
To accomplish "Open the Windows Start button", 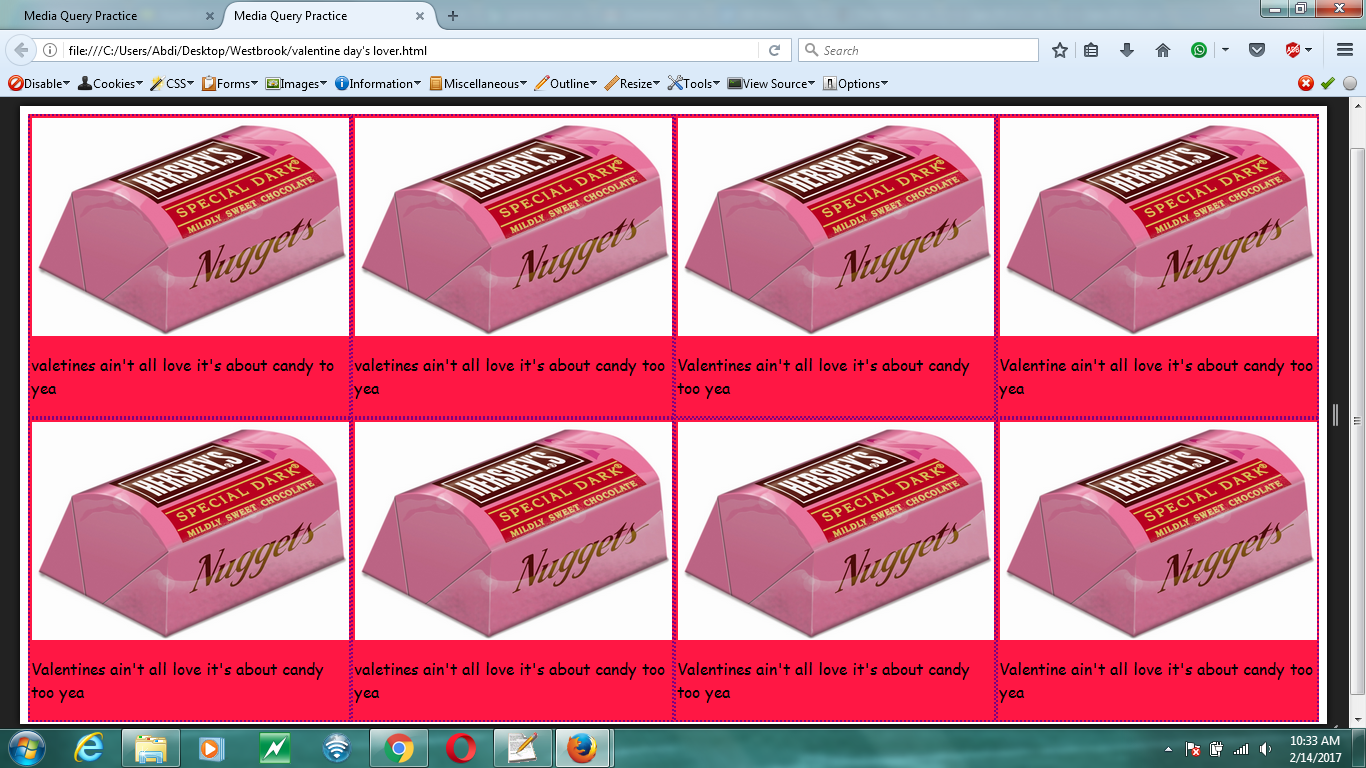I will click(26, 748).
